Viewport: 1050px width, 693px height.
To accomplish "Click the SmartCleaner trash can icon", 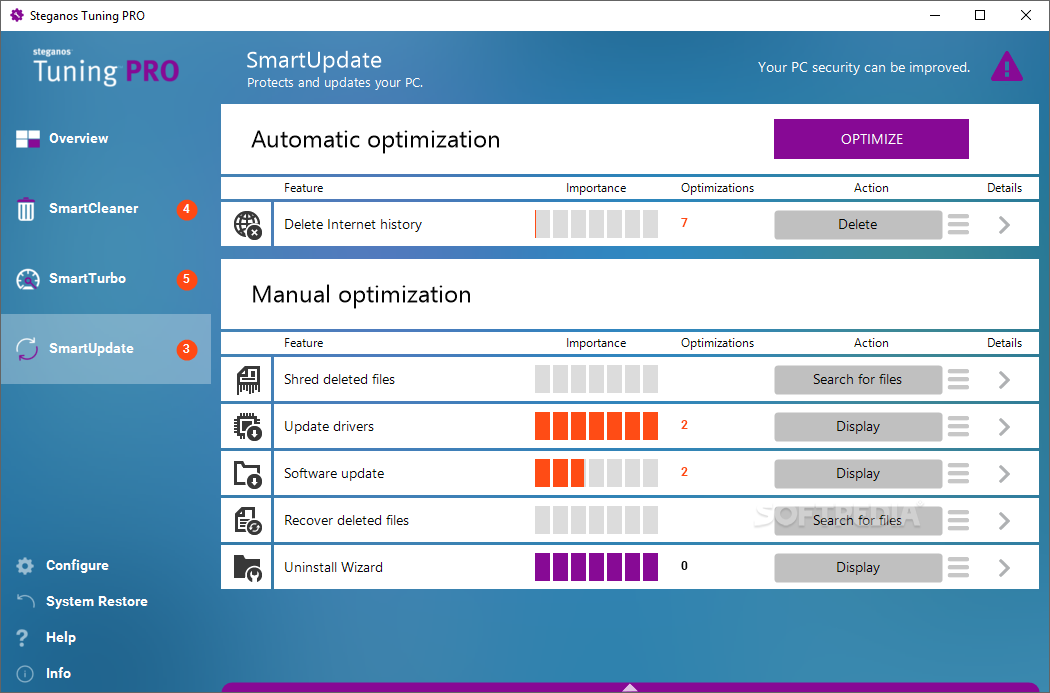I will [26, 209].
